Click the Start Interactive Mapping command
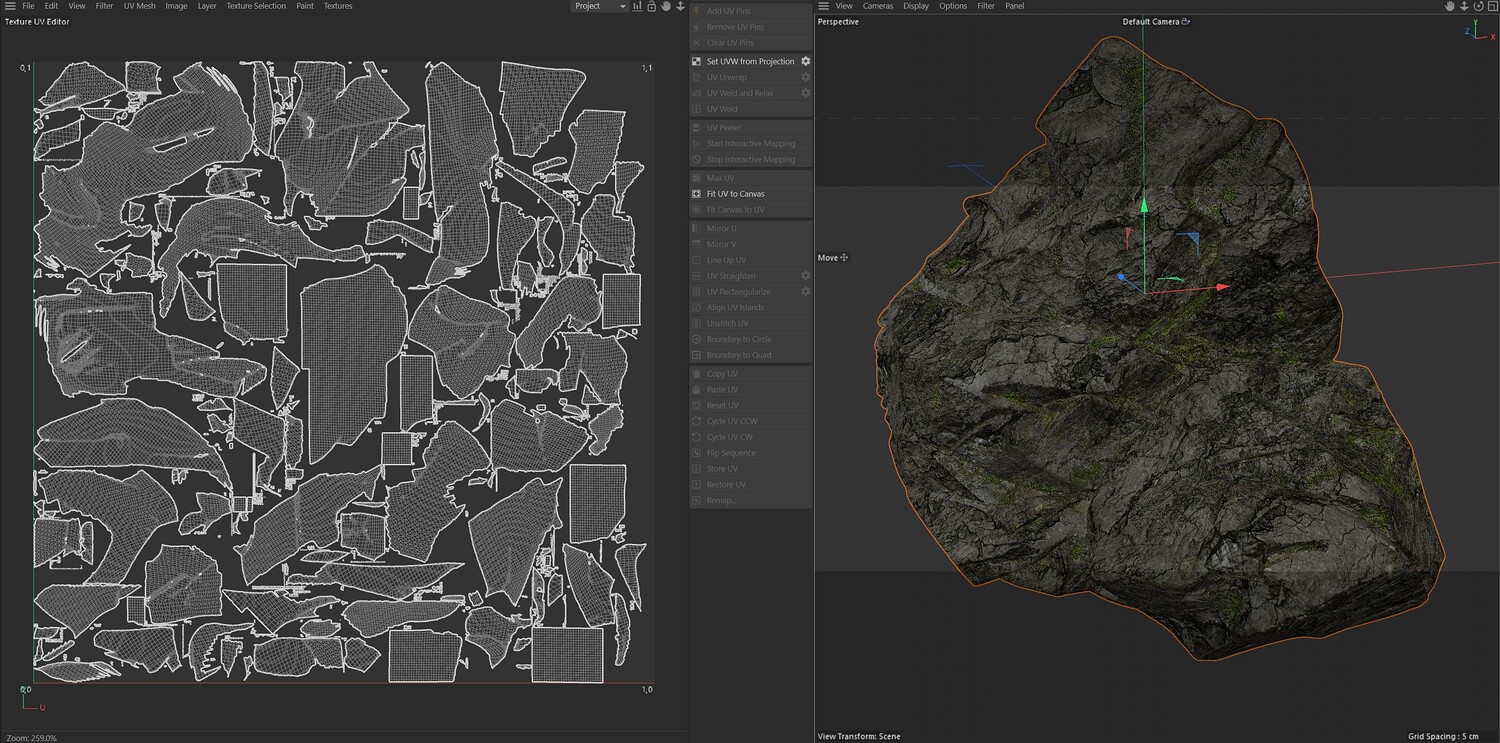 tap(751, 144)
